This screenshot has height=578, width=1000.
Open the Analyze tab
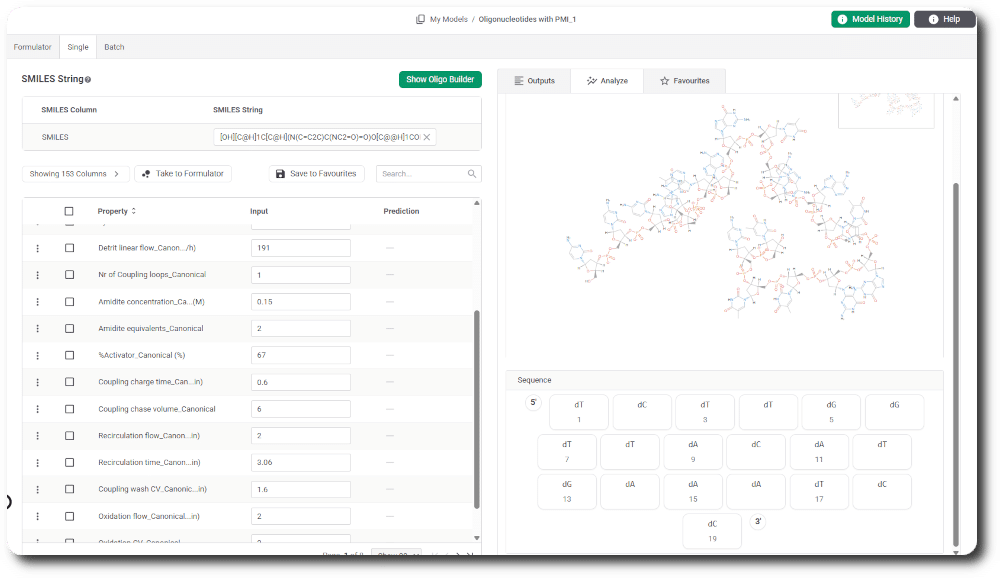point(607,81)
